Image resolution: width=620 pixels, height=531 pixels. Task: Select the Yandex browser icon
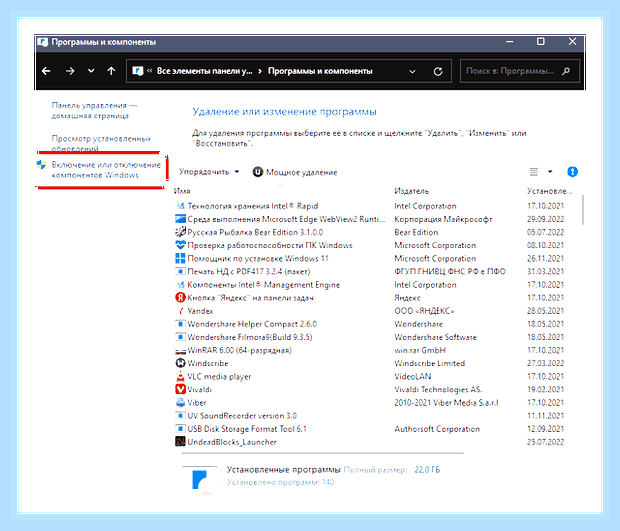pos(180,311)
